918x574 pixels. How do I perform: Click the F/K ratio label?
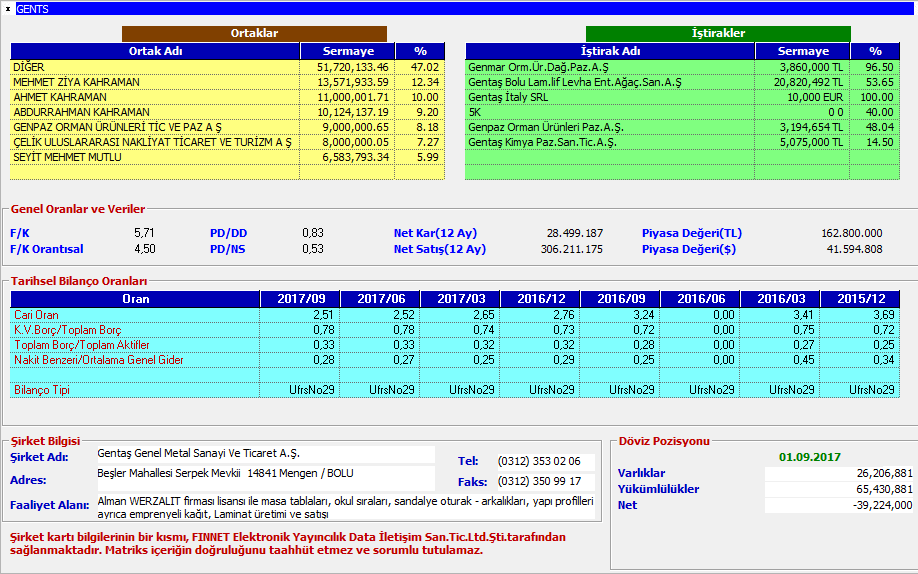click(20, 233)
